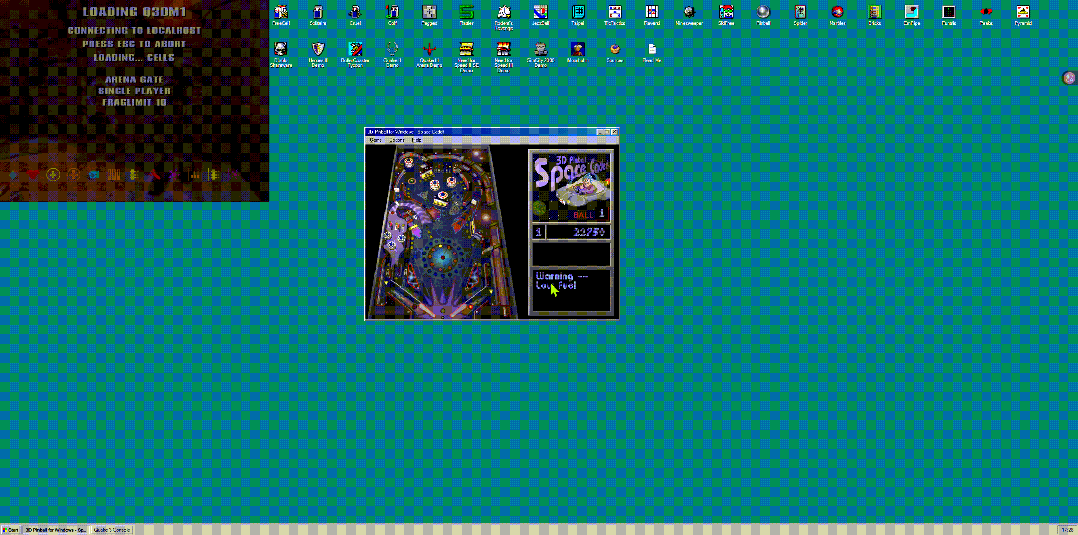This screenshot has height=535, width=1078.
Task: Launch the Minesweeper desktop icon
Action: pyautogui.click(x=689, y=15)
